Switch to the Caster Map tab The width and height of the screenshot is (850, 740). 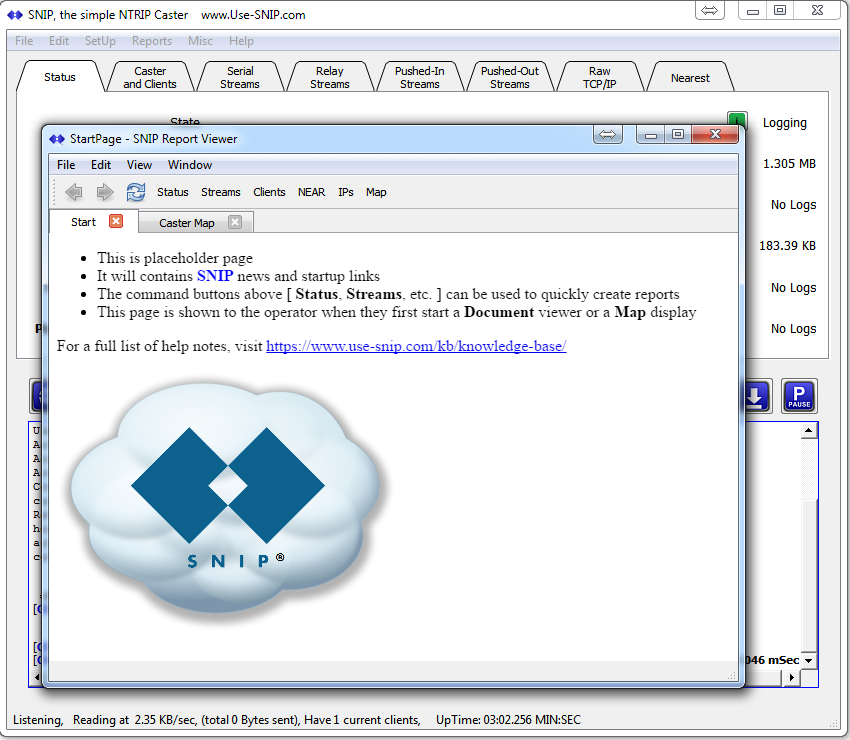(x=186, y=223)
